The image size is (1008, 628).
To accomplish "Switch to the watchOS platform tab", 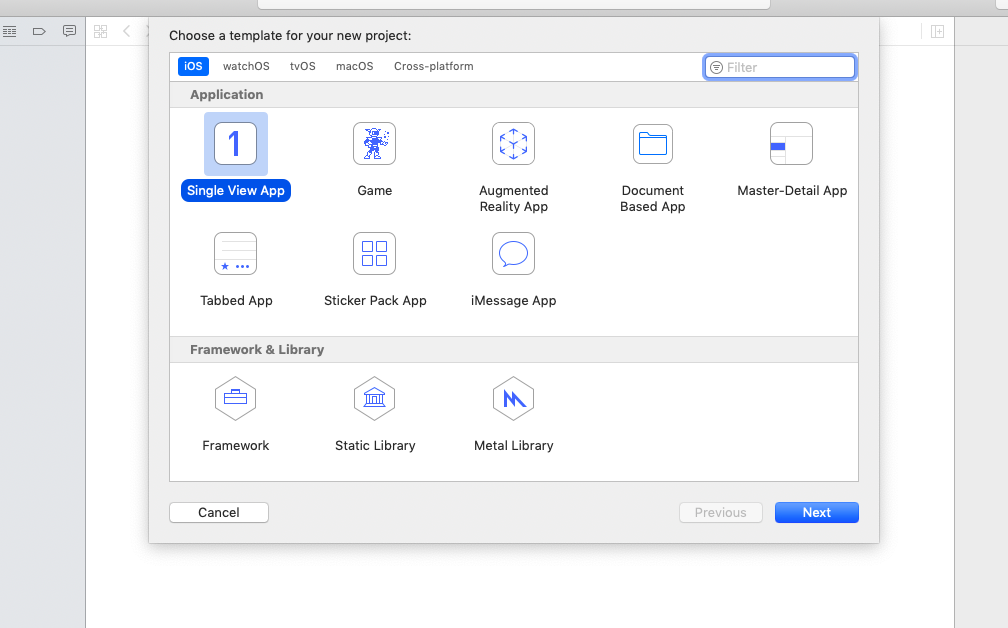I will click(246, 66).
